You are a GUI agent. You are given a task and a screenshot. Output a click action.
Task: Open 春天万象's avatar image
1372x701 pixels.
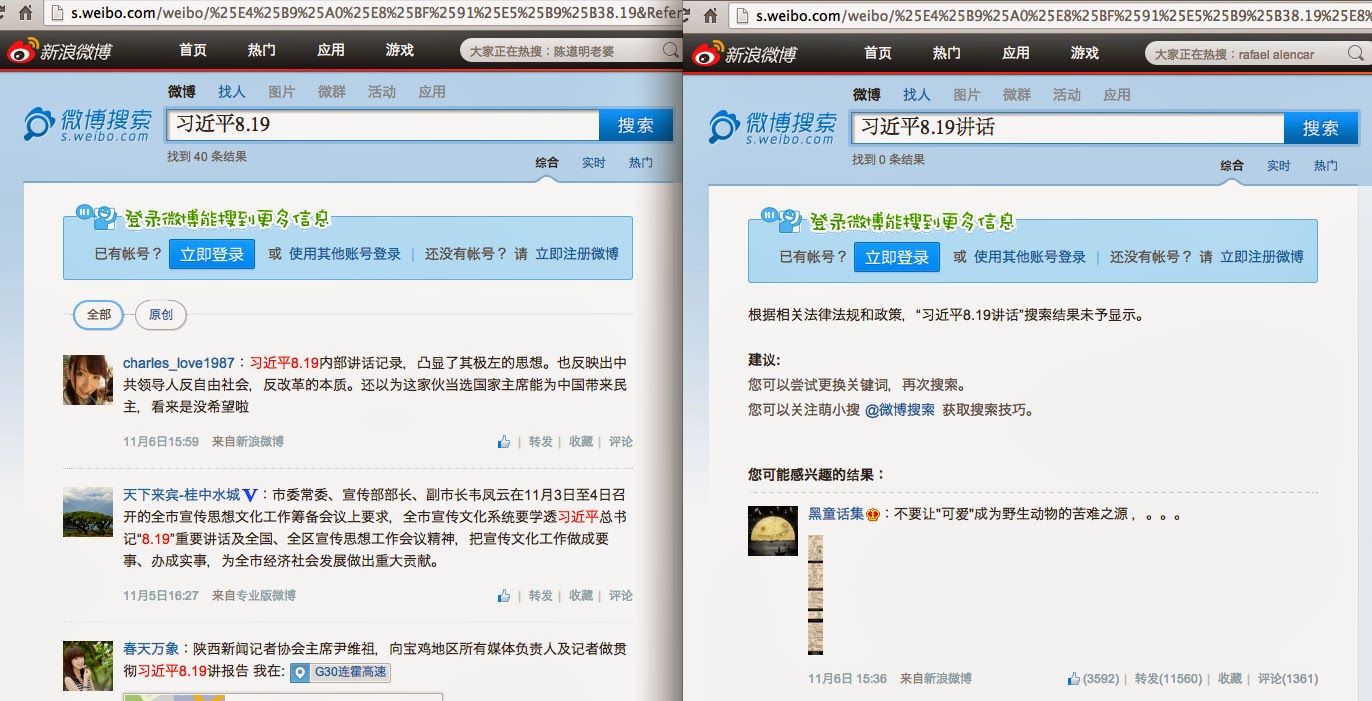[88, 666]
